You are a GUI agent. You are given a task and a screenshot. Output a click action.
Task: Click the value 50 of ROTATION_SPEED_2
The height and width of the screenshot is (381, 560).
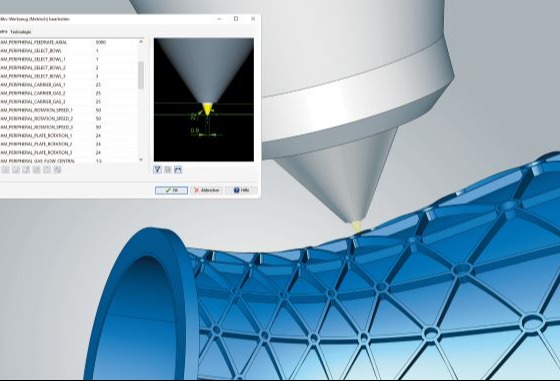coord(98,119)
